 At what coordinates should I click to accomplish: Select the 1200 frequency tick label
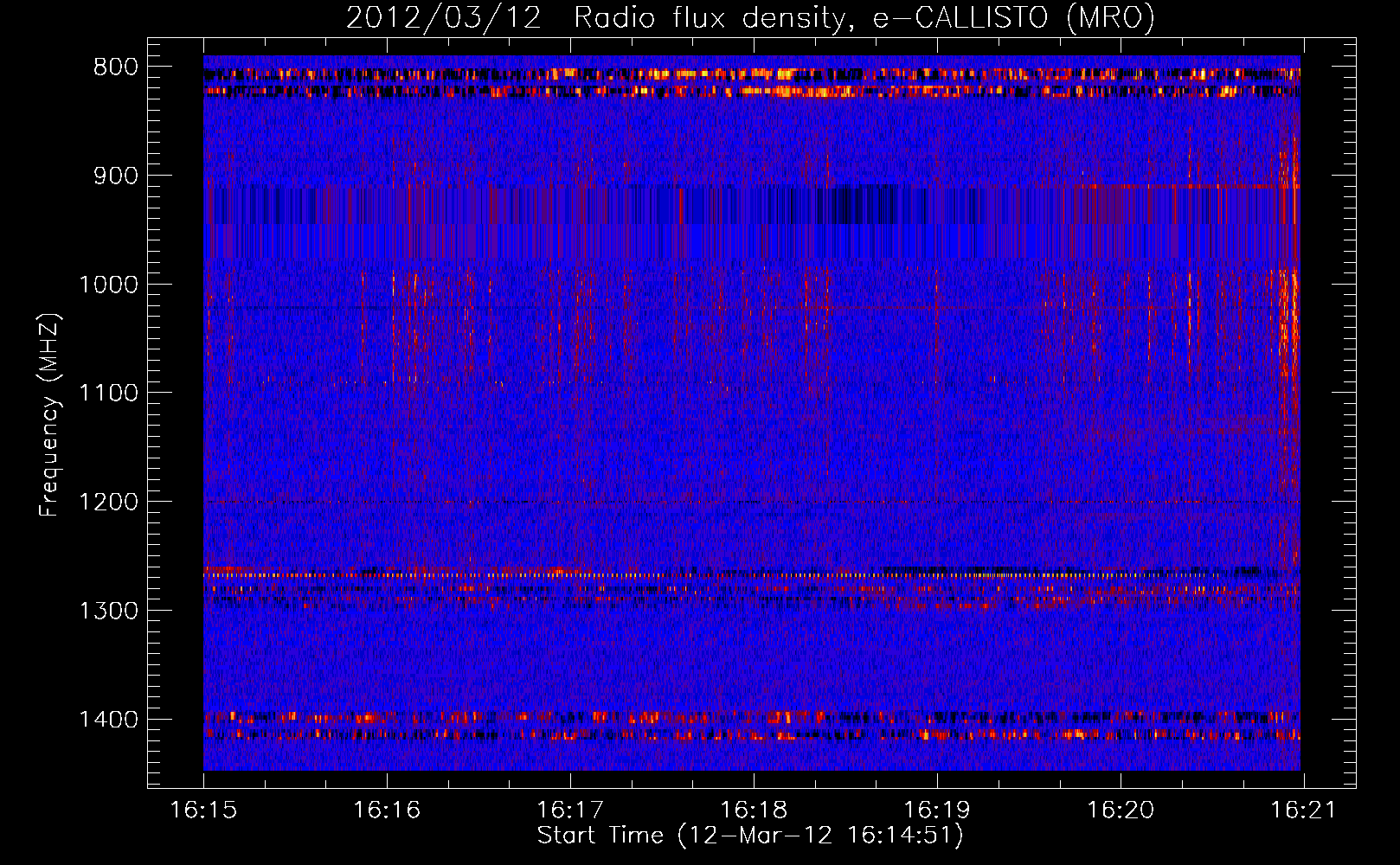(108, 502)
